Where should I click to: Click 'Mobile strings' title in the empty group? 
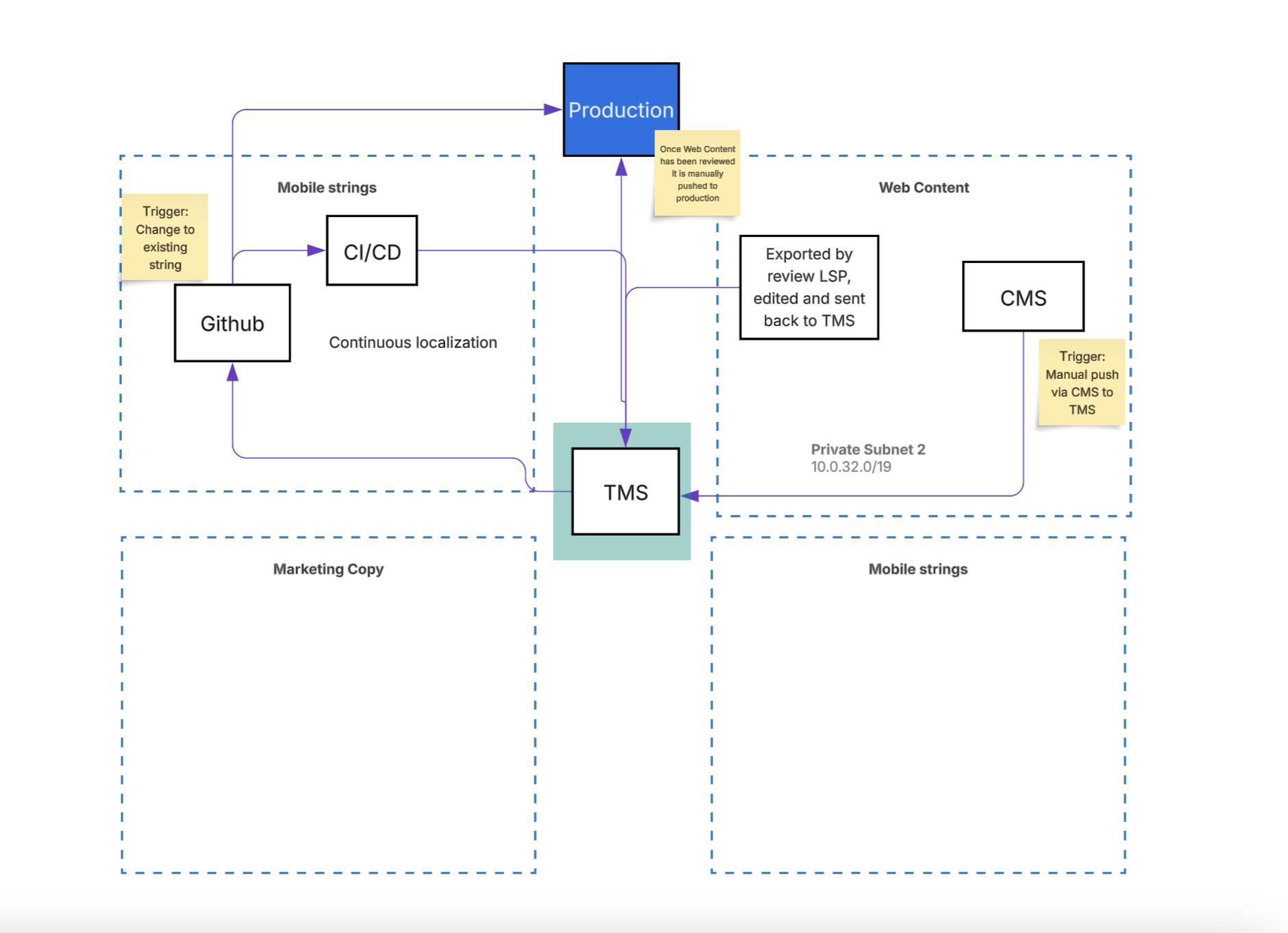(x=918, y=569)
